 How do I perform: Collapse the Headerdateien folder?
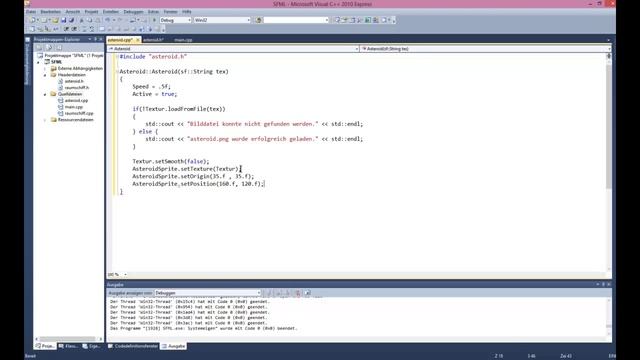click(x=45, y=75)
